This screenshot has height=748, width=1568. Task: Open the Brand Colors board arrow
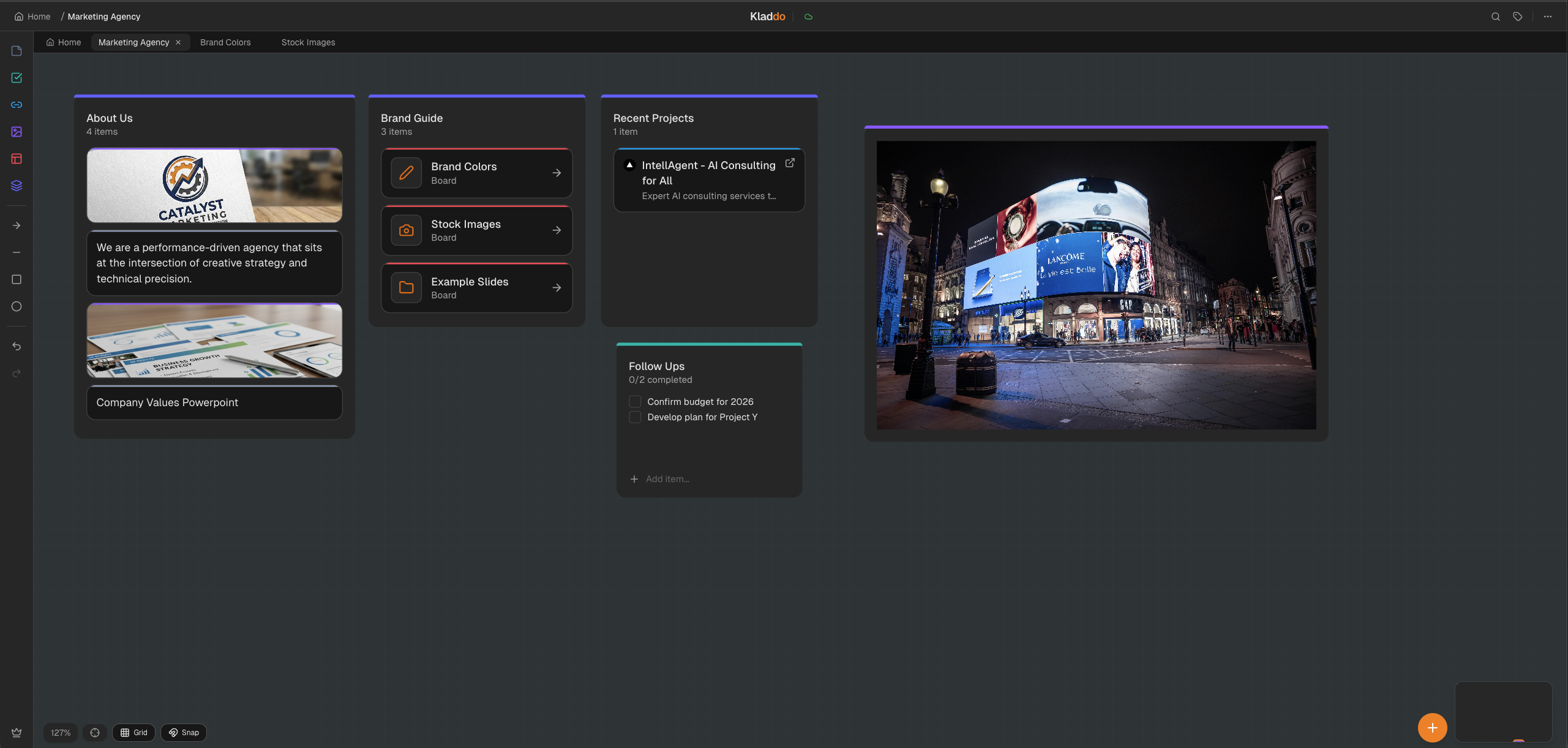tap(556, 173)
